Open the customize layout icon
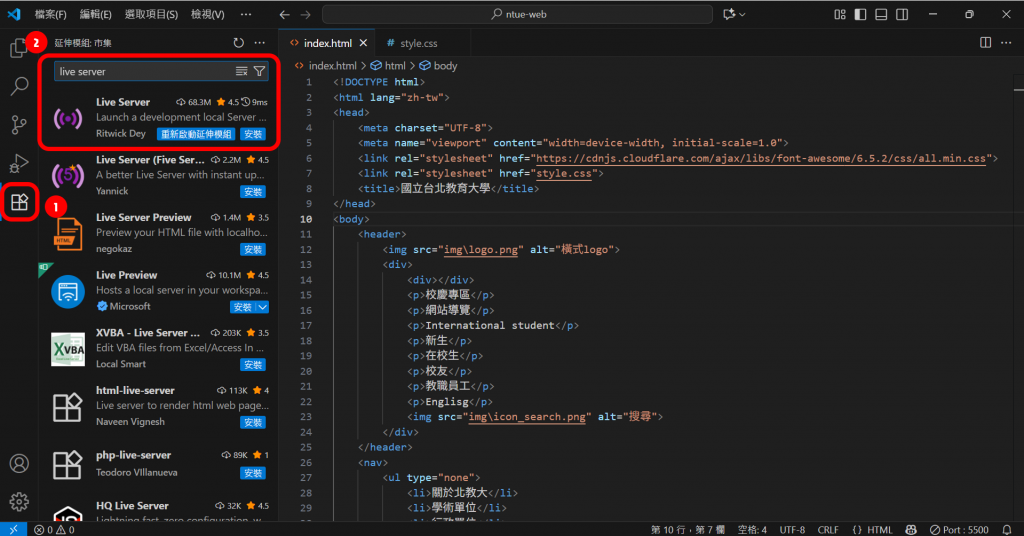Viewport: 1024px width, 536px height. (840, 14)
